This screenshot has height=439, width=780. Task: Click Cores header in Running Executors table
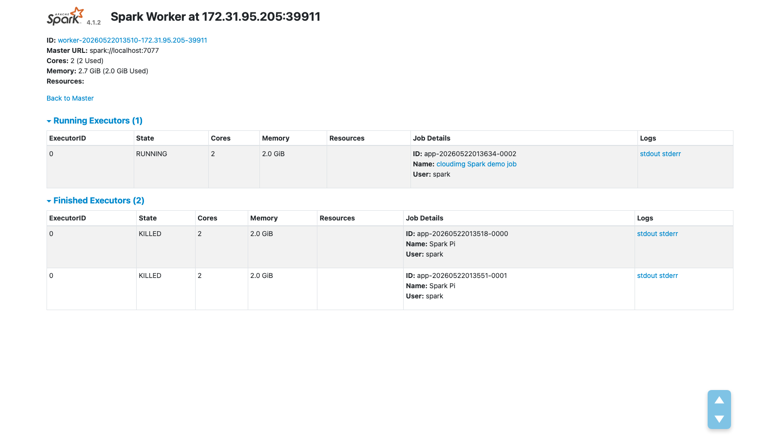coord(220,138)
